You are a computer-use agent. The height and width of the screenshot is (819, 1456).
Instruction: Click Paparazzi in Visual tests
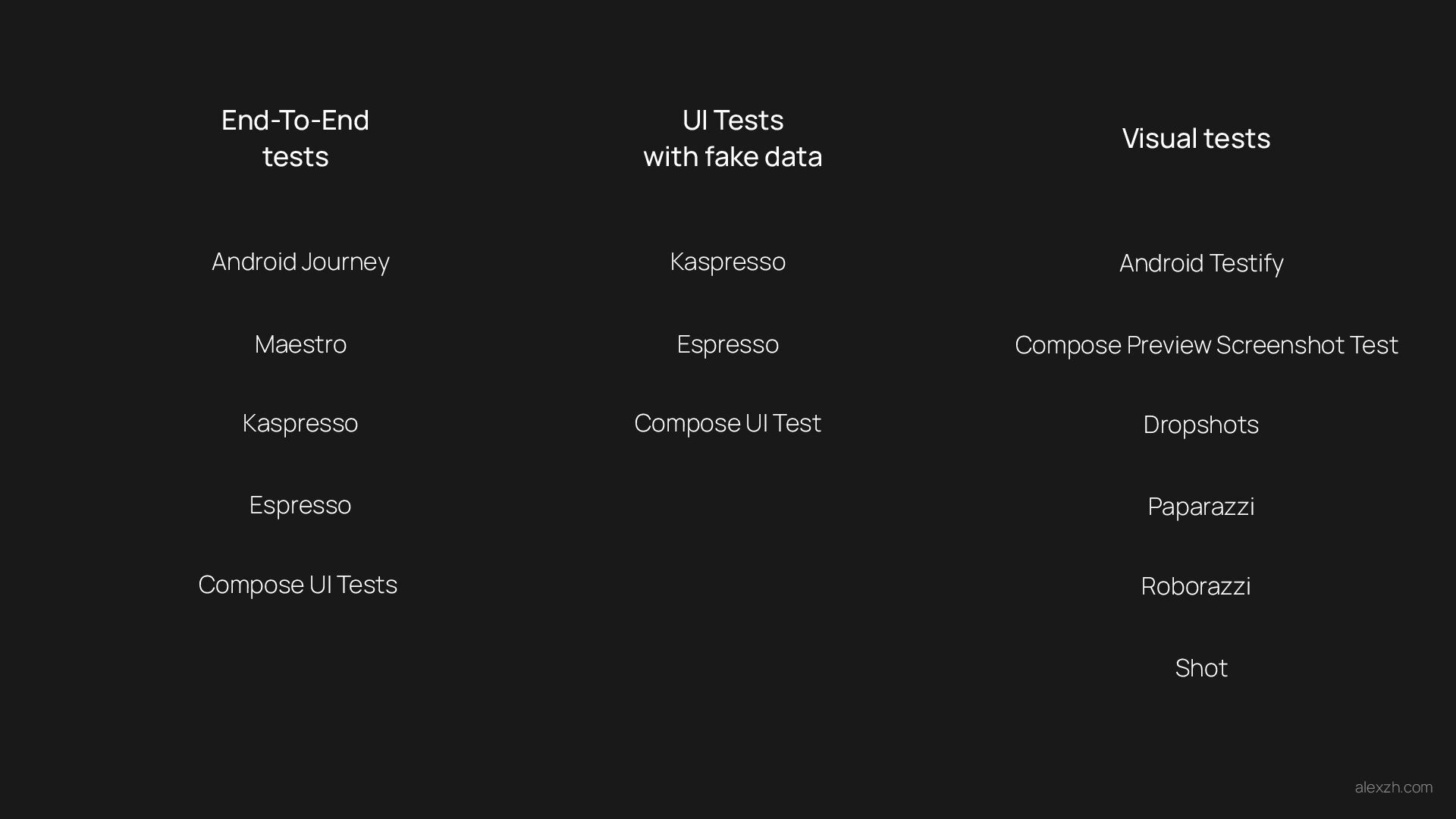click(x=1201, y=507)
